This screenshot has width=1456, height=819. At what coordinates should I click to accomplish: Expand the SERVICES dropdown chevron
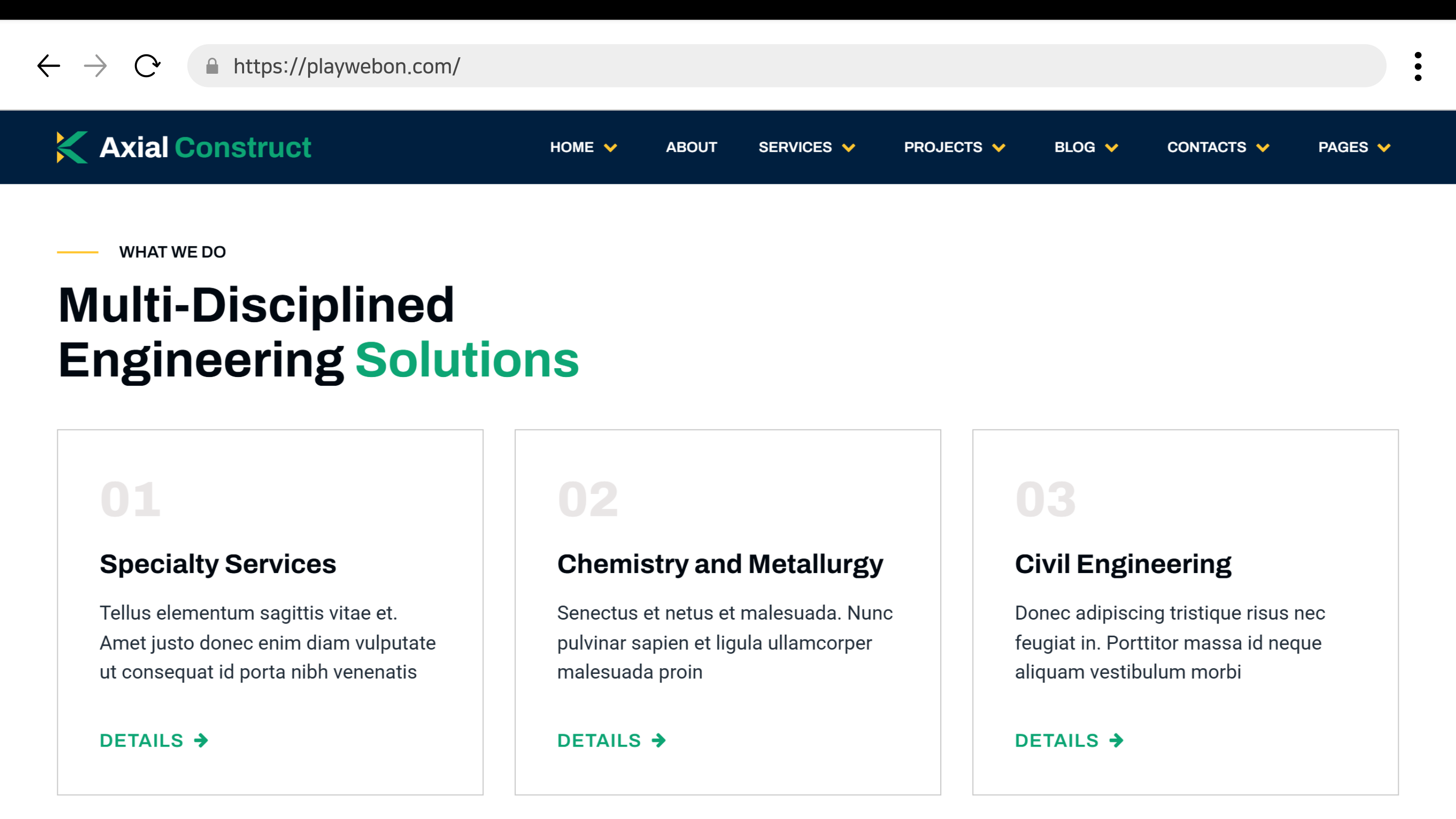(849, 148)
